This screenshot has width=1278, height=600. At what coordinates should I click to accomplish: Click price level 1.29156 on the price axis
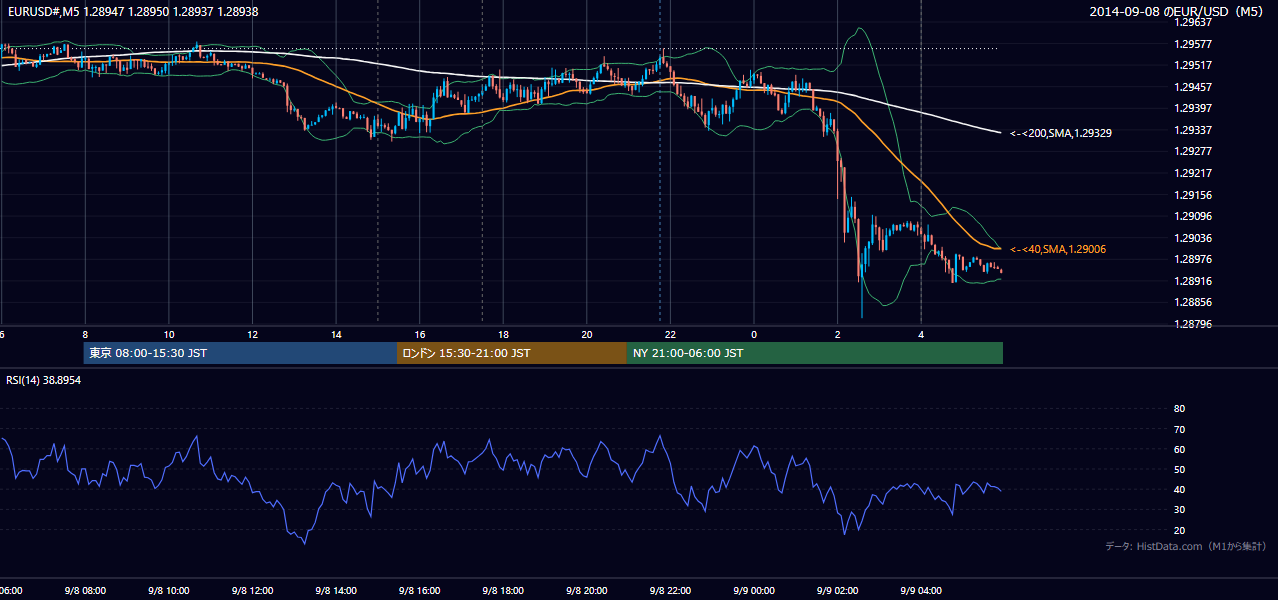[1192, 195]
